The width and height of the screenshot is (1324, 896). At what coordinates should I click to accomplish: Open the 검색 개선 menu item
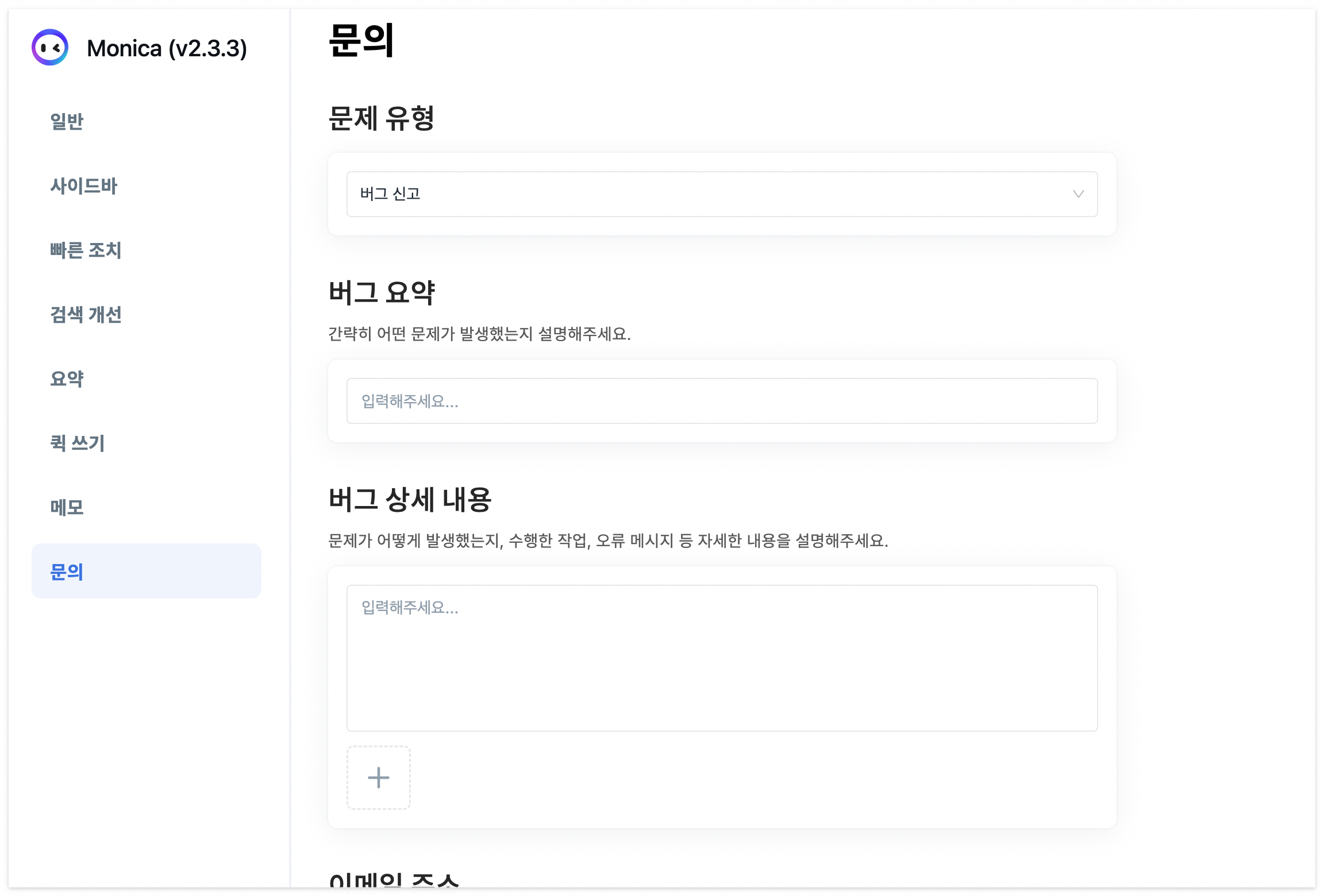point(86,315)
